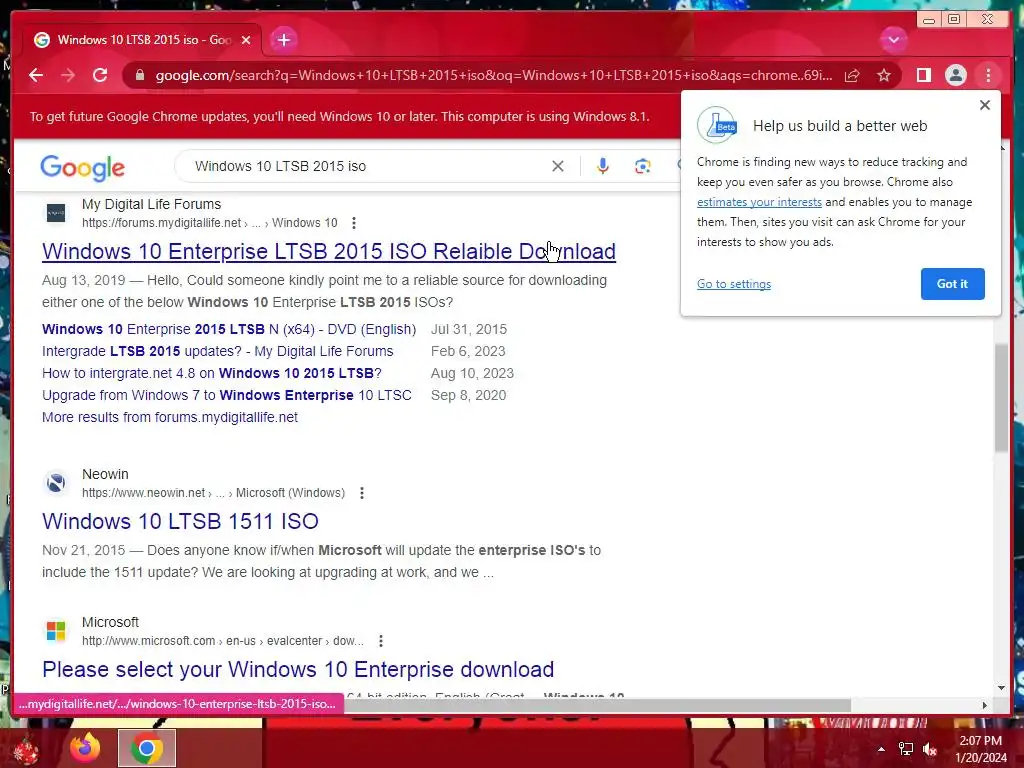Open Windows 10 Enterprise 2015 LTSB N (x64) sublink
The width and height of the screenshot is (1024, 768).
pos(229,329)
